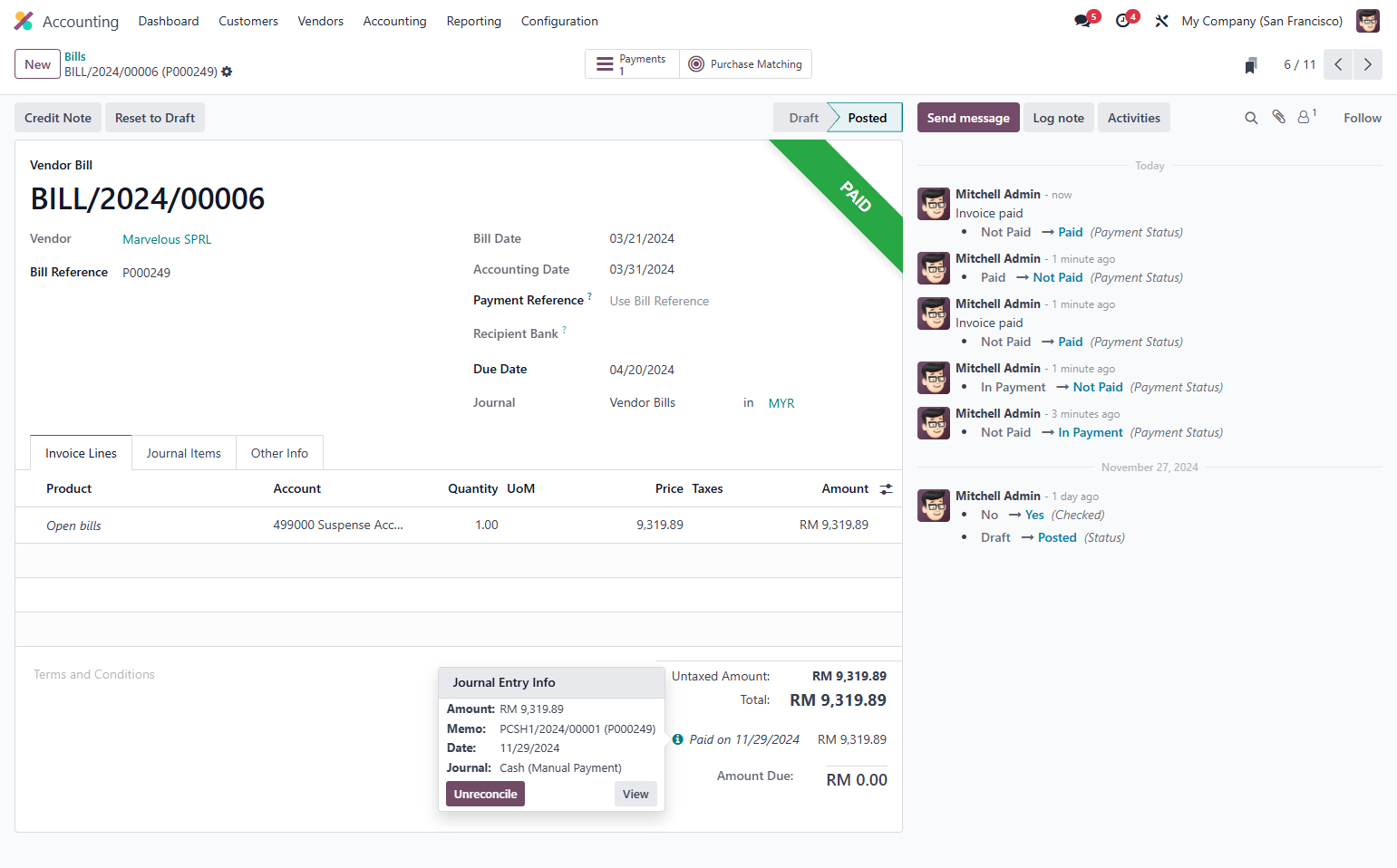
Task: Click the Payment Reference field
Action: tap(748, 301)
